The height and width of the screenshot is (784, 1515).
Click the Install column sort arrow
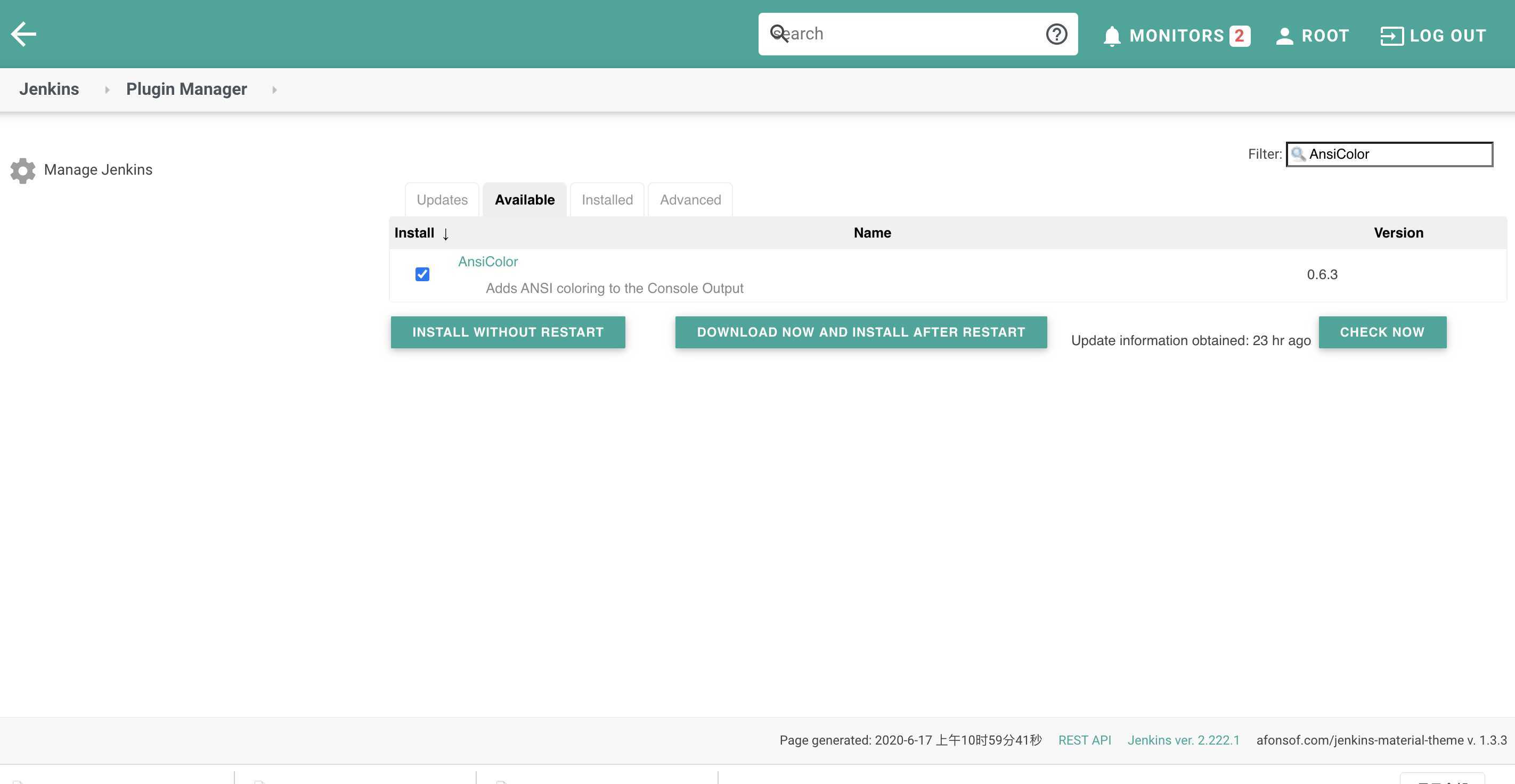(445, 234)
